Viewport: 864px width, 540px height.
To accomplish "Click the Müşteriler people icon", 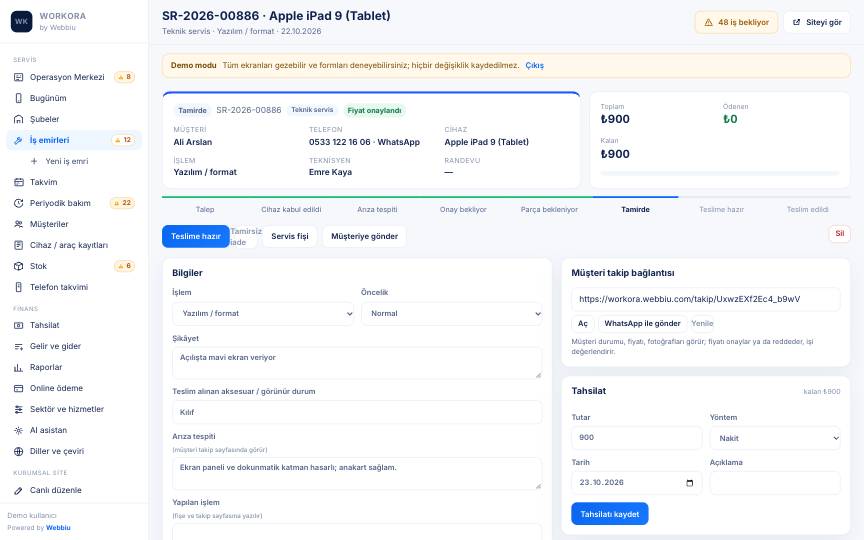I will [x=18, y=224].
